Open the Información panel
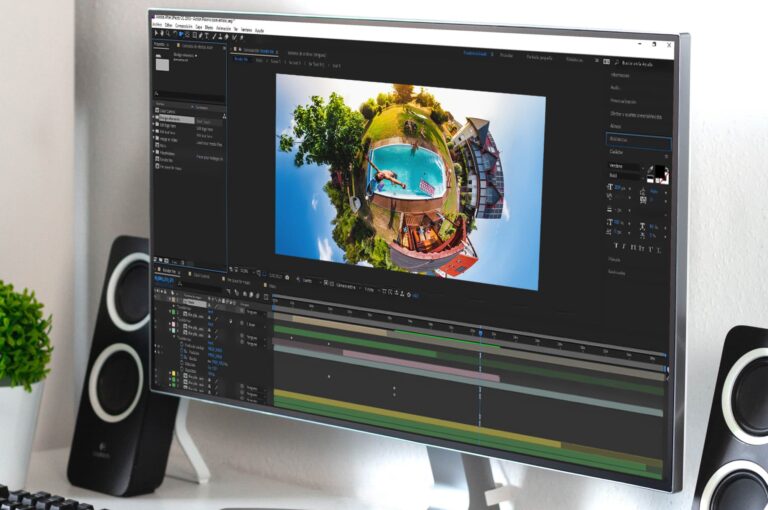This screenshot has height=510, width=768. [x=620, y=75]
